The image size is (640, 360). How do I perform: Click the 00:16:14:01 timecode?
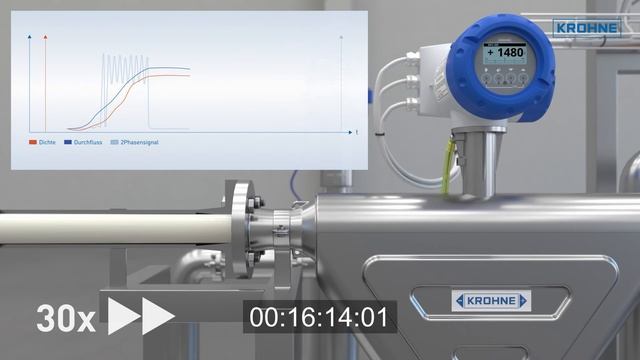[x=319, y=317]
